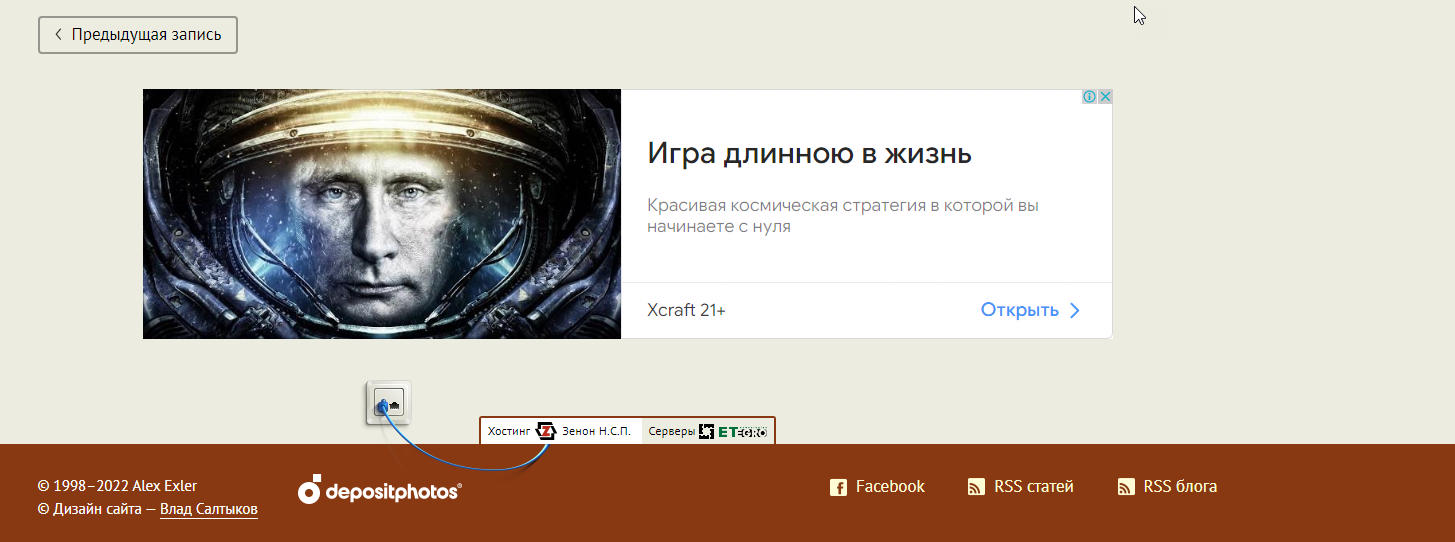
Task: Click the Facebook logo icon in the footer
Action: 838,487
